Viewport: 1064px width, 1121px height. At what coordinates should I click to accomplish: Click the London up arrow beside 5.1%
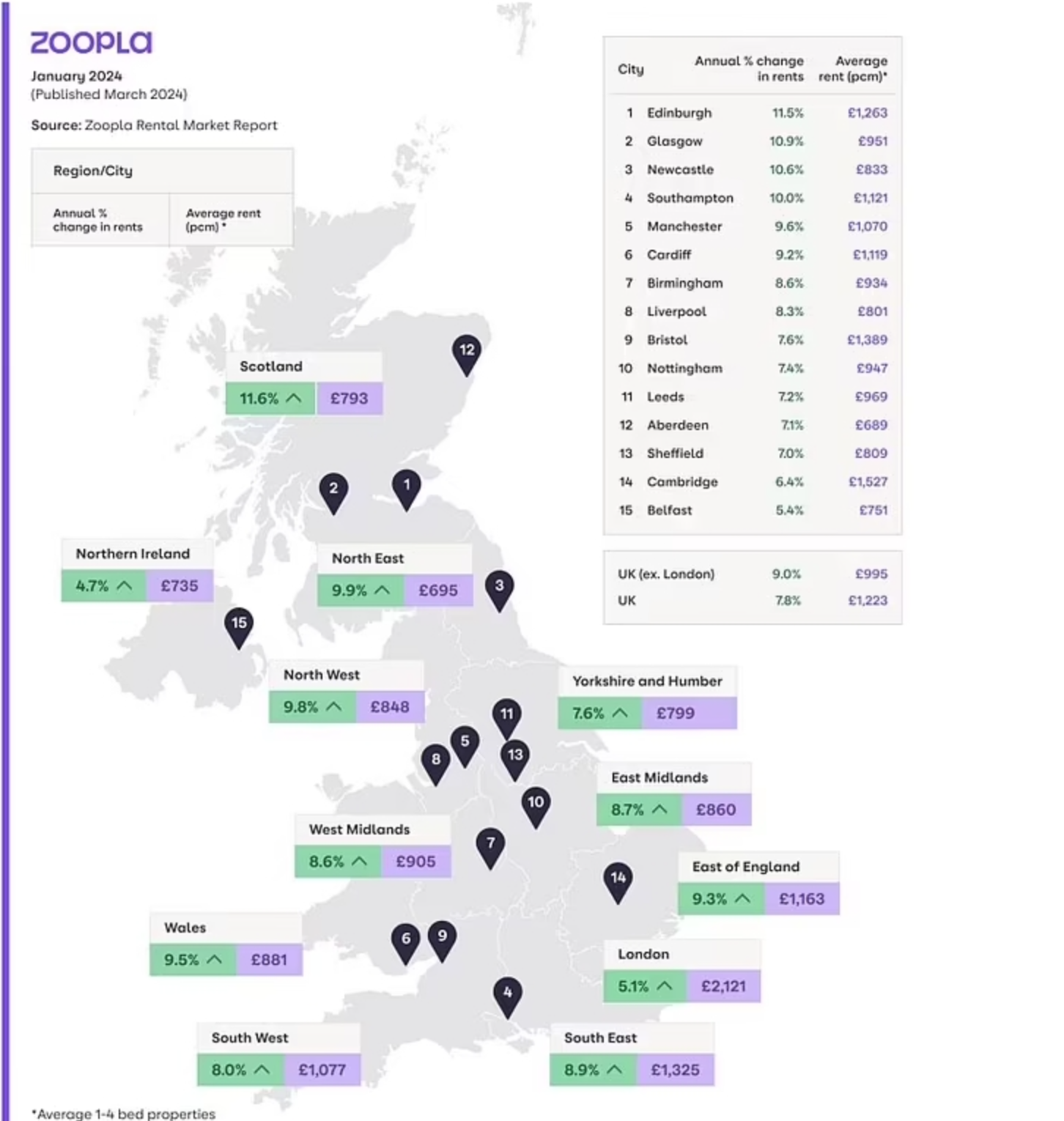665,986
